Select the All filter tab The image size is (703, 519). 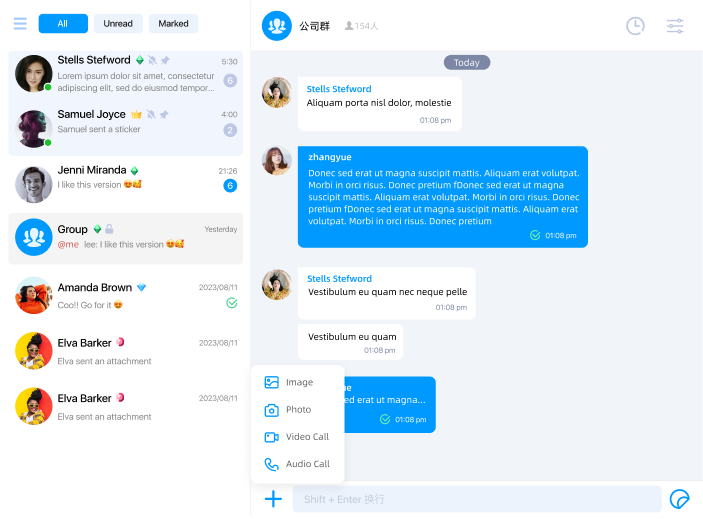(63, 24)
